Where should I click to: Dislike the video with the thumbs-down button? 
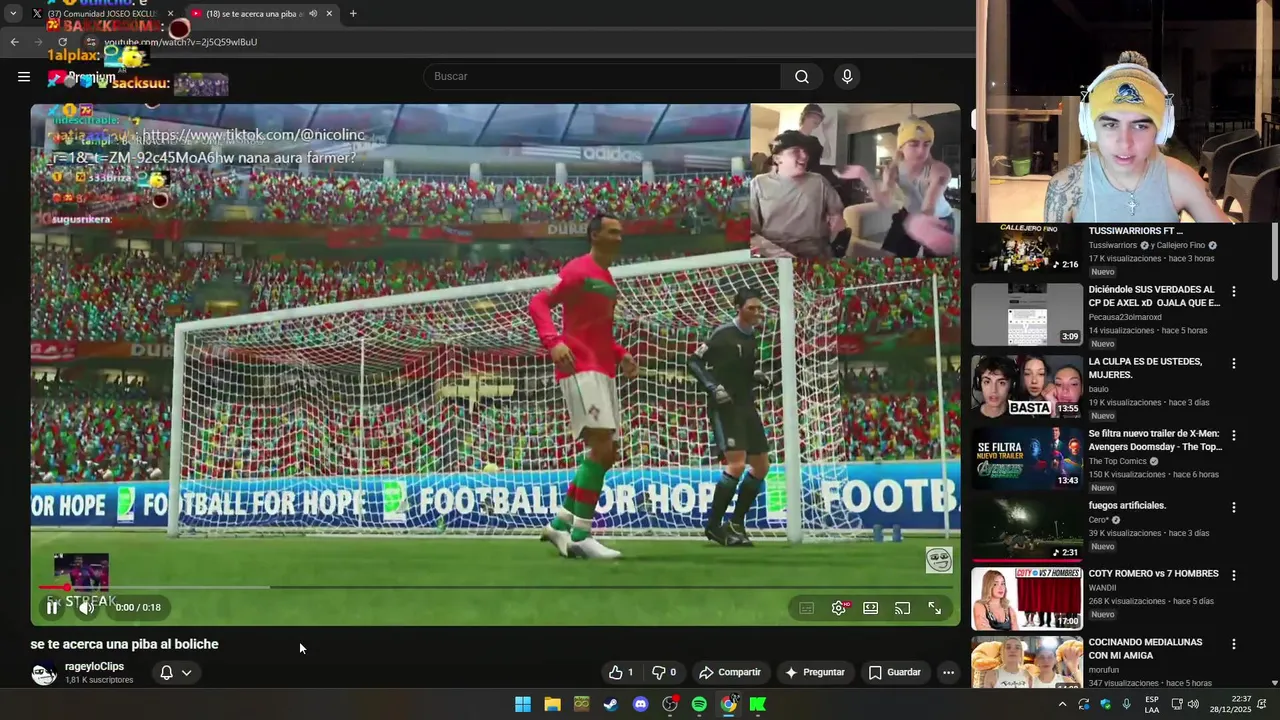(x=664, y=672)
